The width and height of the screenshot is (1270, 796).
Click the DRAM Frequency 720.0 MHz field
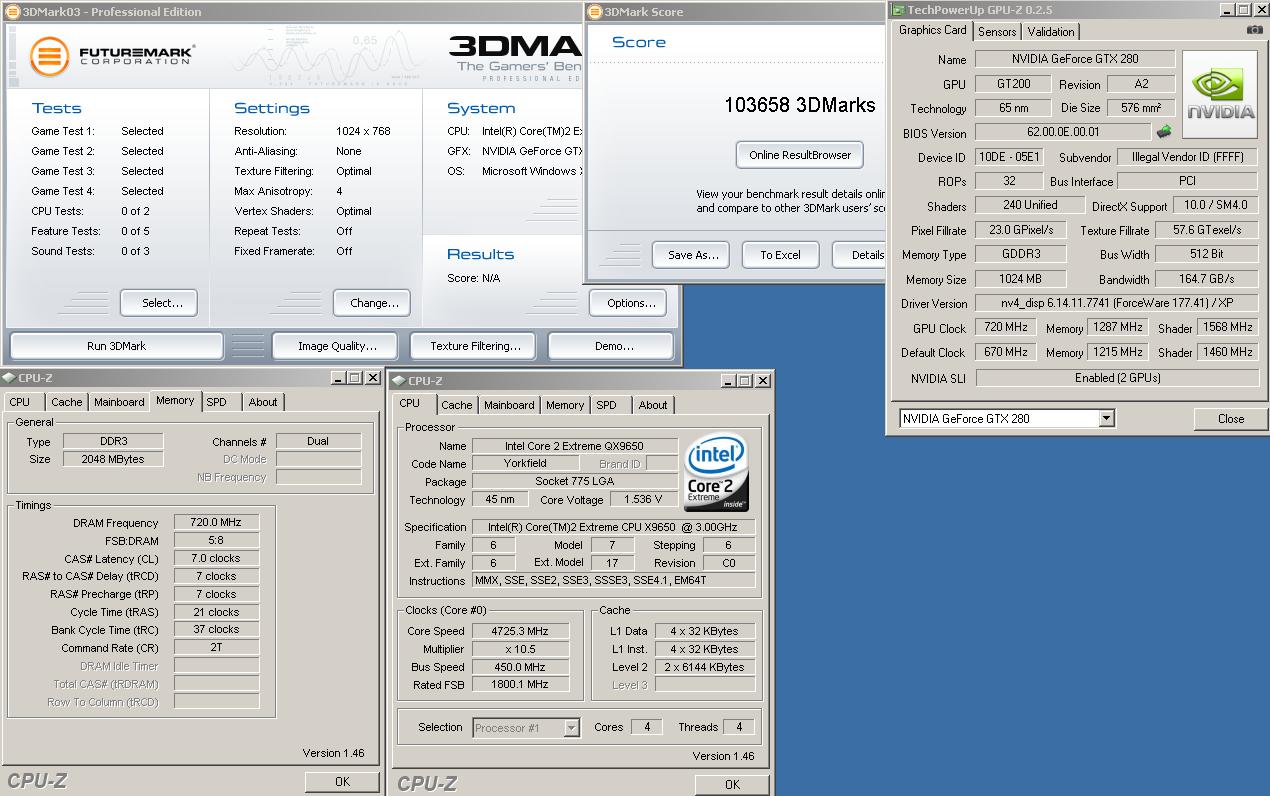[216, 522]
